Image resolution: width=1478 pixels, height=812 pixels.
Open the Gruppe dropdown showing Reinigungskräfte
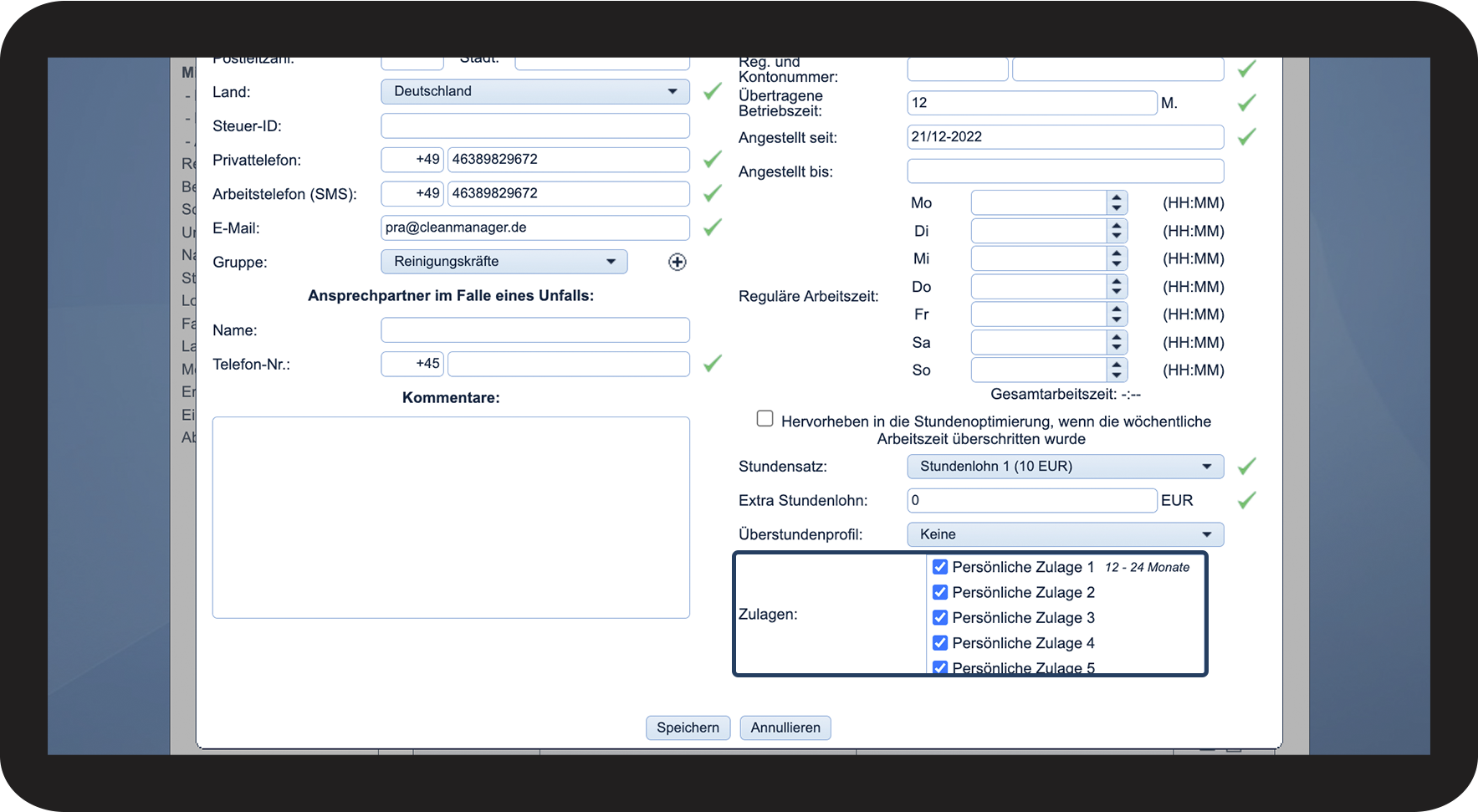point(504,262)
